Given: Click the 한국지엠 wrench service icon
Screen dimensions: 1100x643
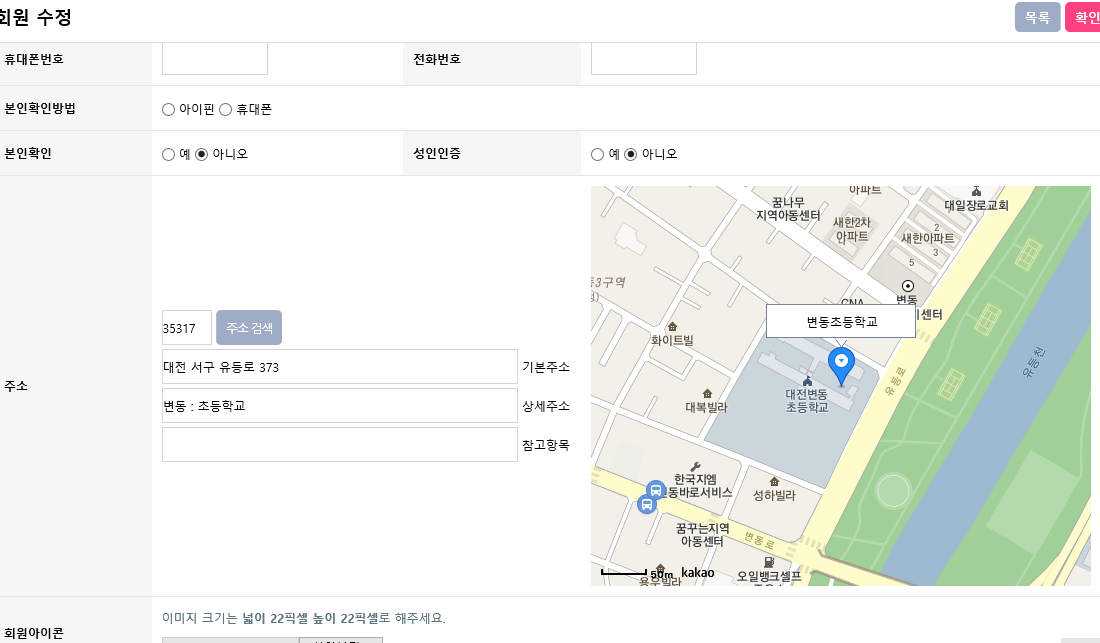Looking at the screenshot, I should coord(695,467).
